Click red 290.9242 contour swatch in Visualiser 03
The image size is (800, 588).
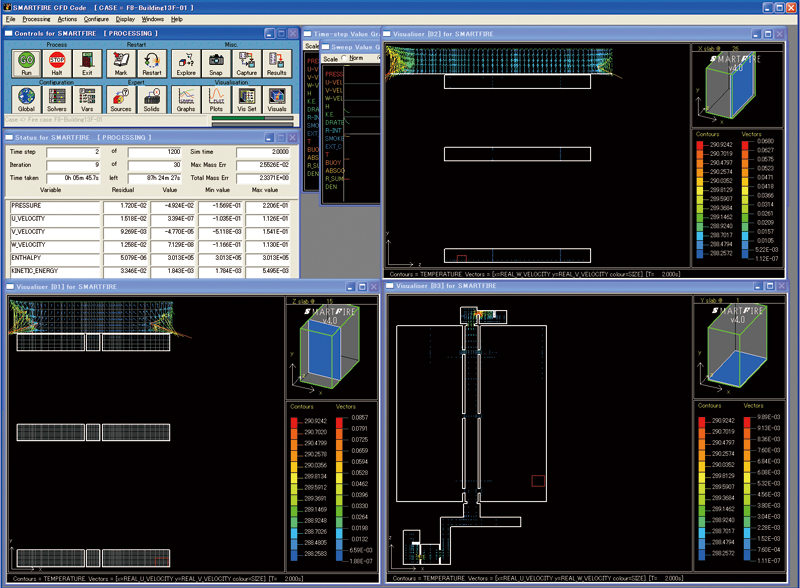coord(702,421)
